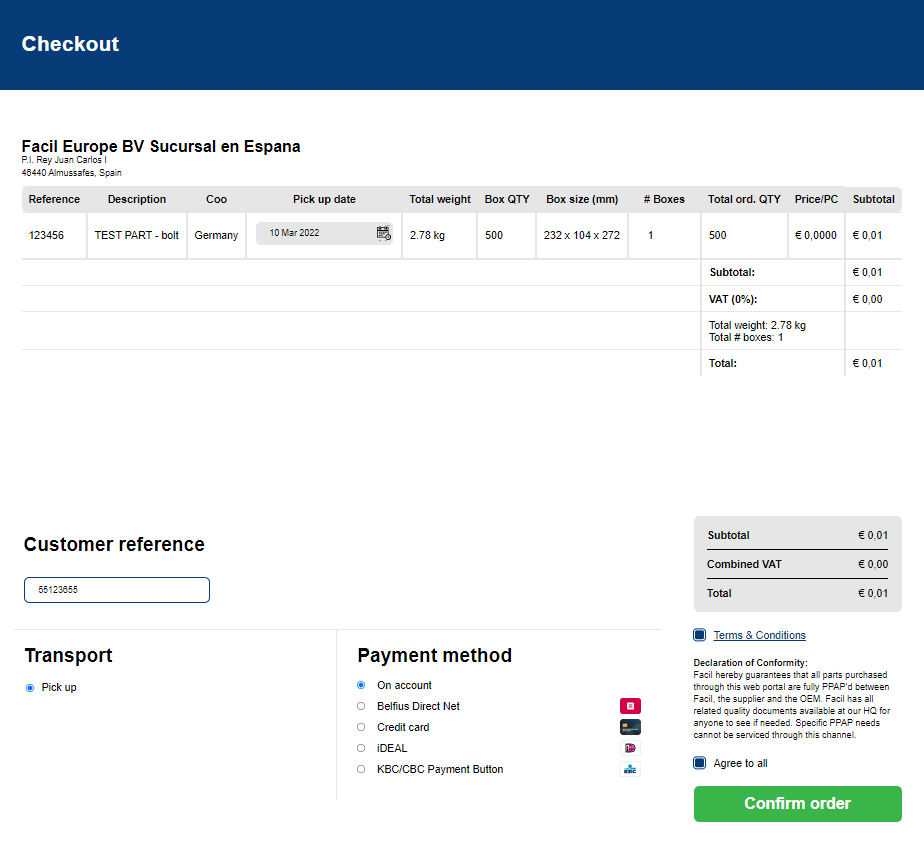Select On account payment method
The width and height of the screenshot is (924, 847).
point(361,685)
